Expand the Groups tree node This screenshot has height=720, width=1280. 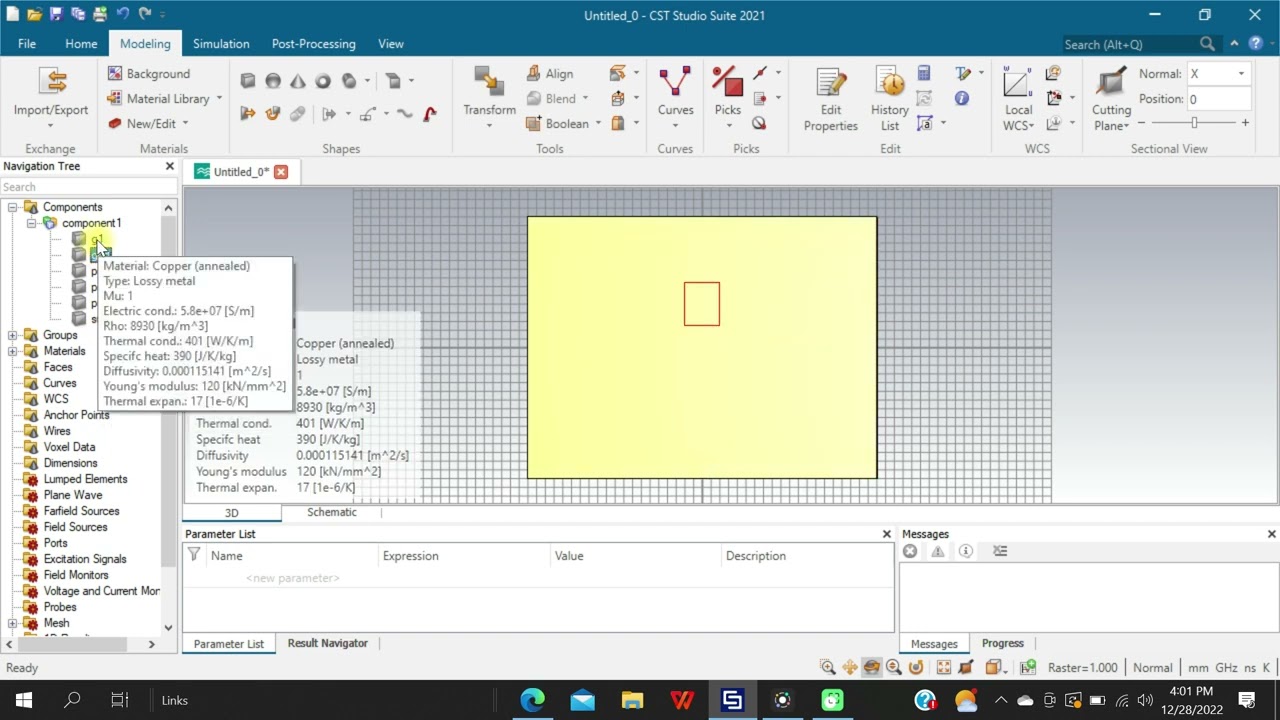(x=13, y=335)
